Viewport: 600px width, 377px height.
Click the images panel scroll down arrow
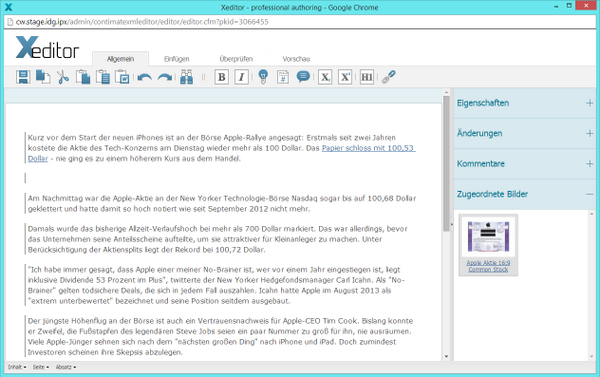(x=592, y=356)
